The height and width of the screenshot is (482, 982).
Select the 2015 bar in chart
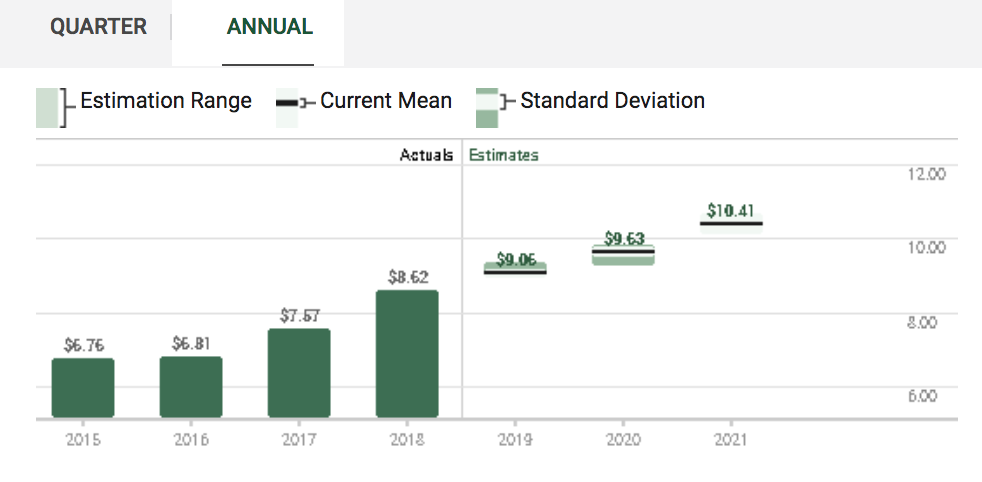[83, 387]
